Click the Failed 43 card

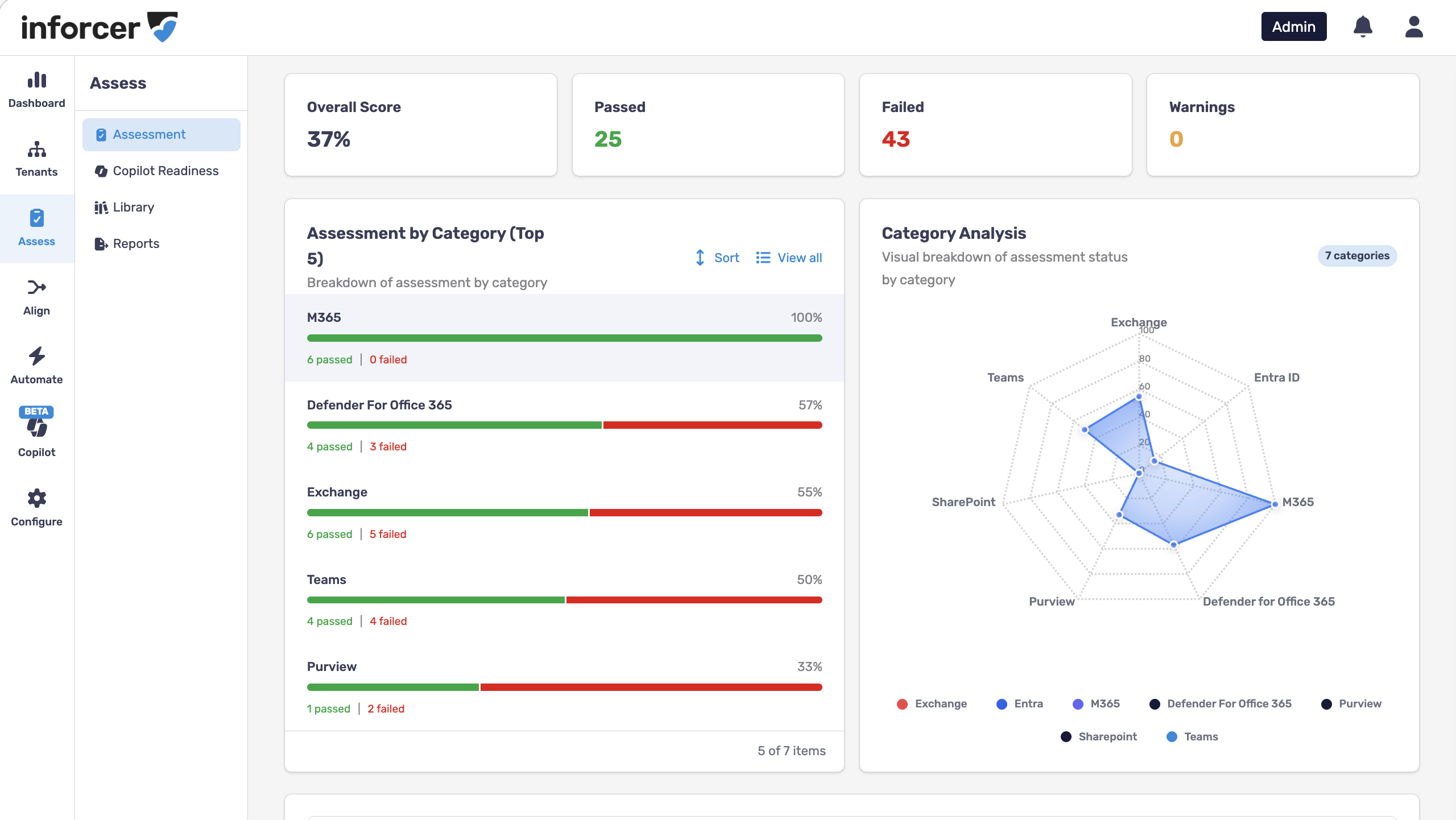995,125
